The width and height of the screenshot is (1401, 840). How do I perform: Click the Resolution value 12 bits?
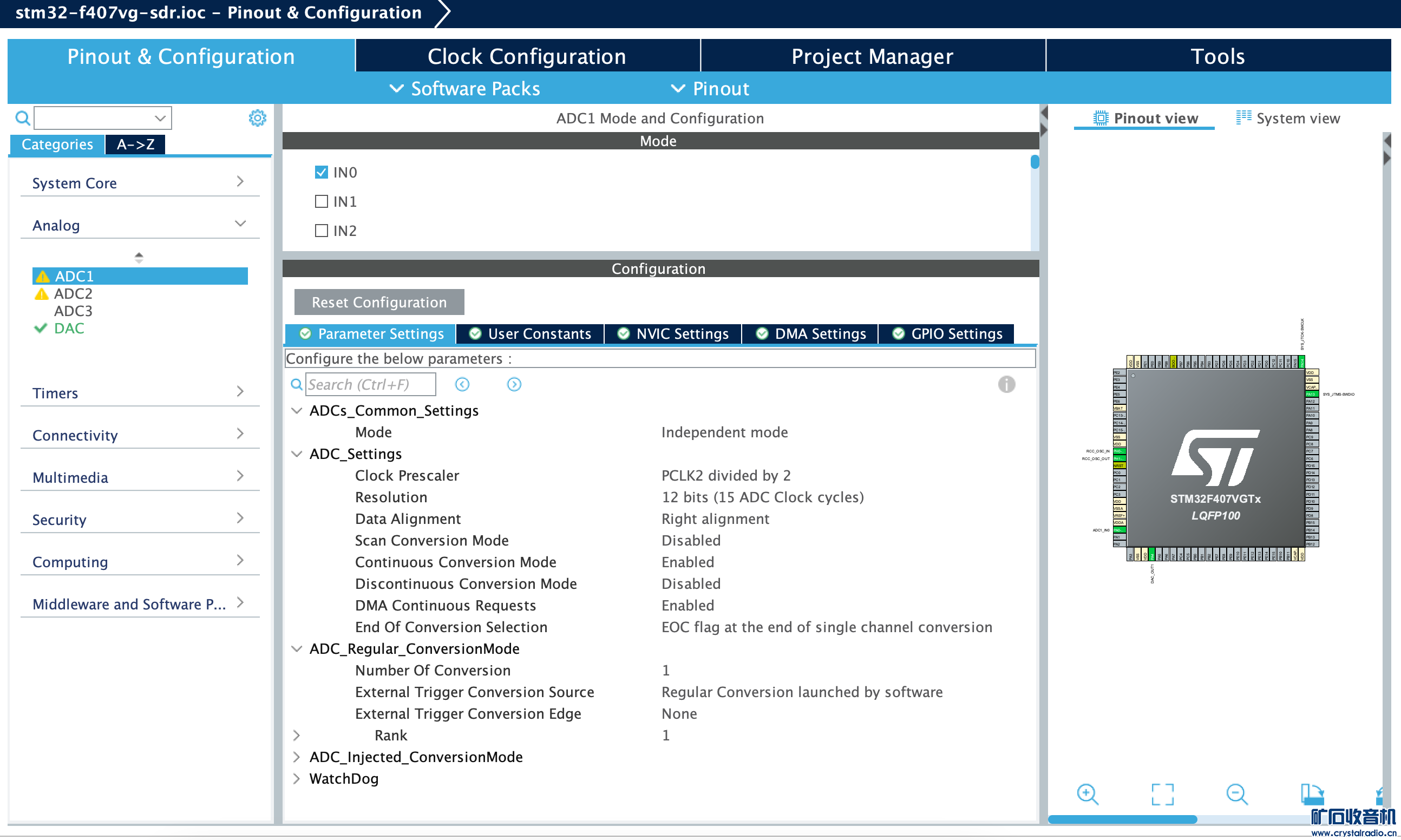[x=762, y=497]
